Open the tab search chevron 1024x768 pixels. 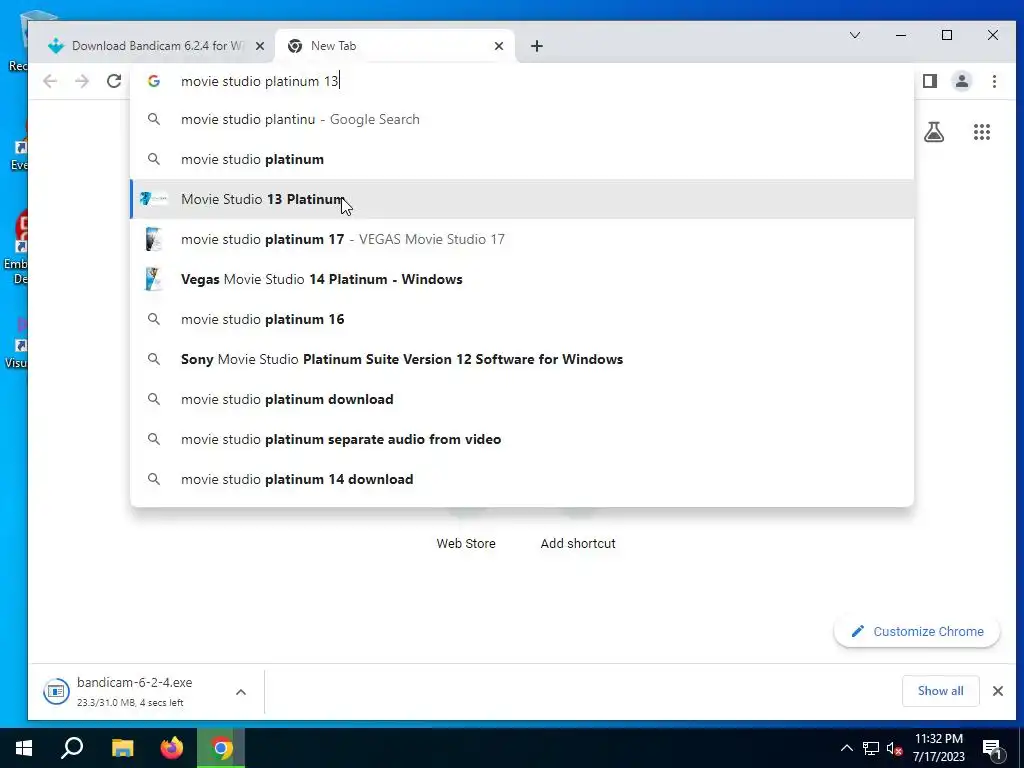[855, 35]
